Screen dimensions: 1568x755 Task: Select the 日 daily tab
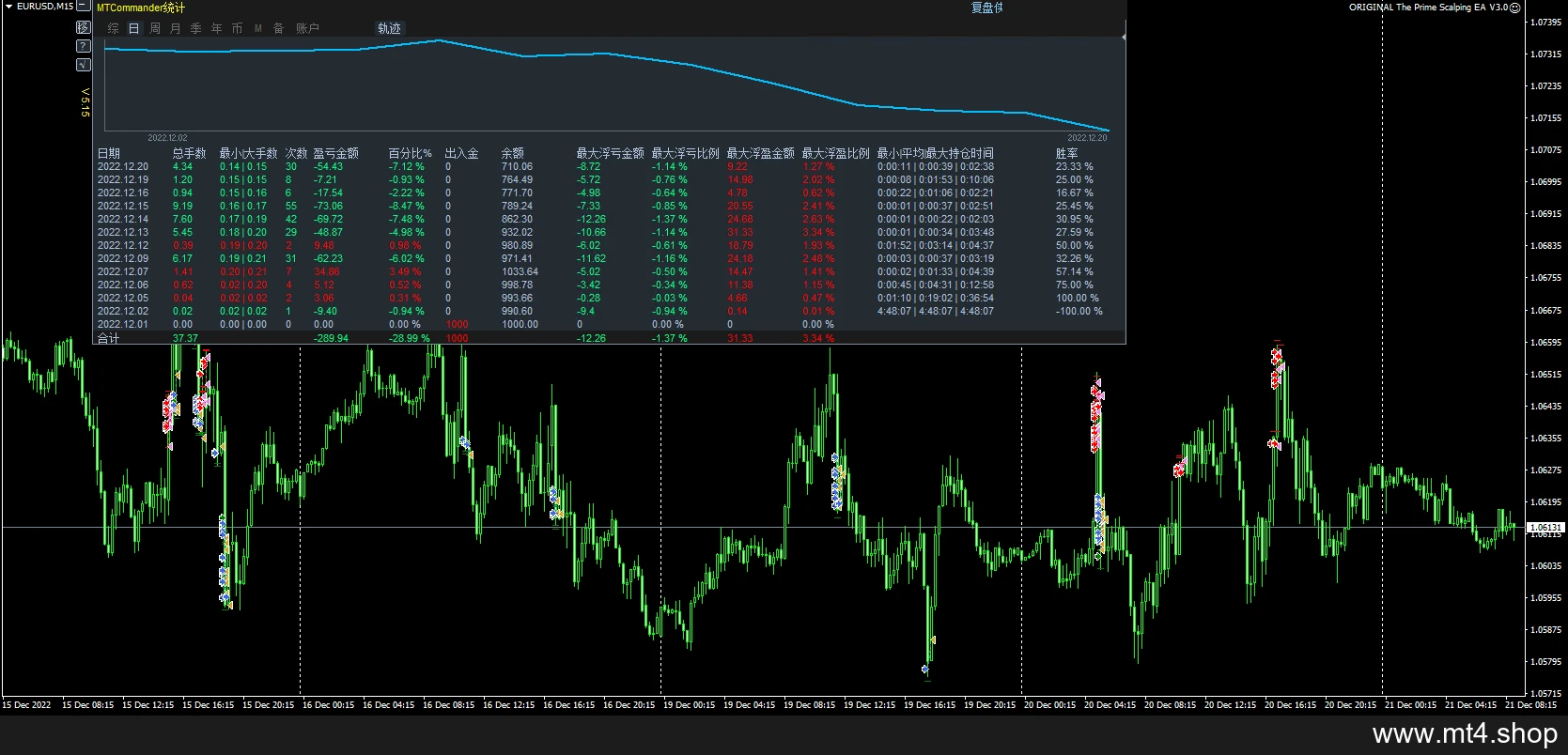[134, 29]
